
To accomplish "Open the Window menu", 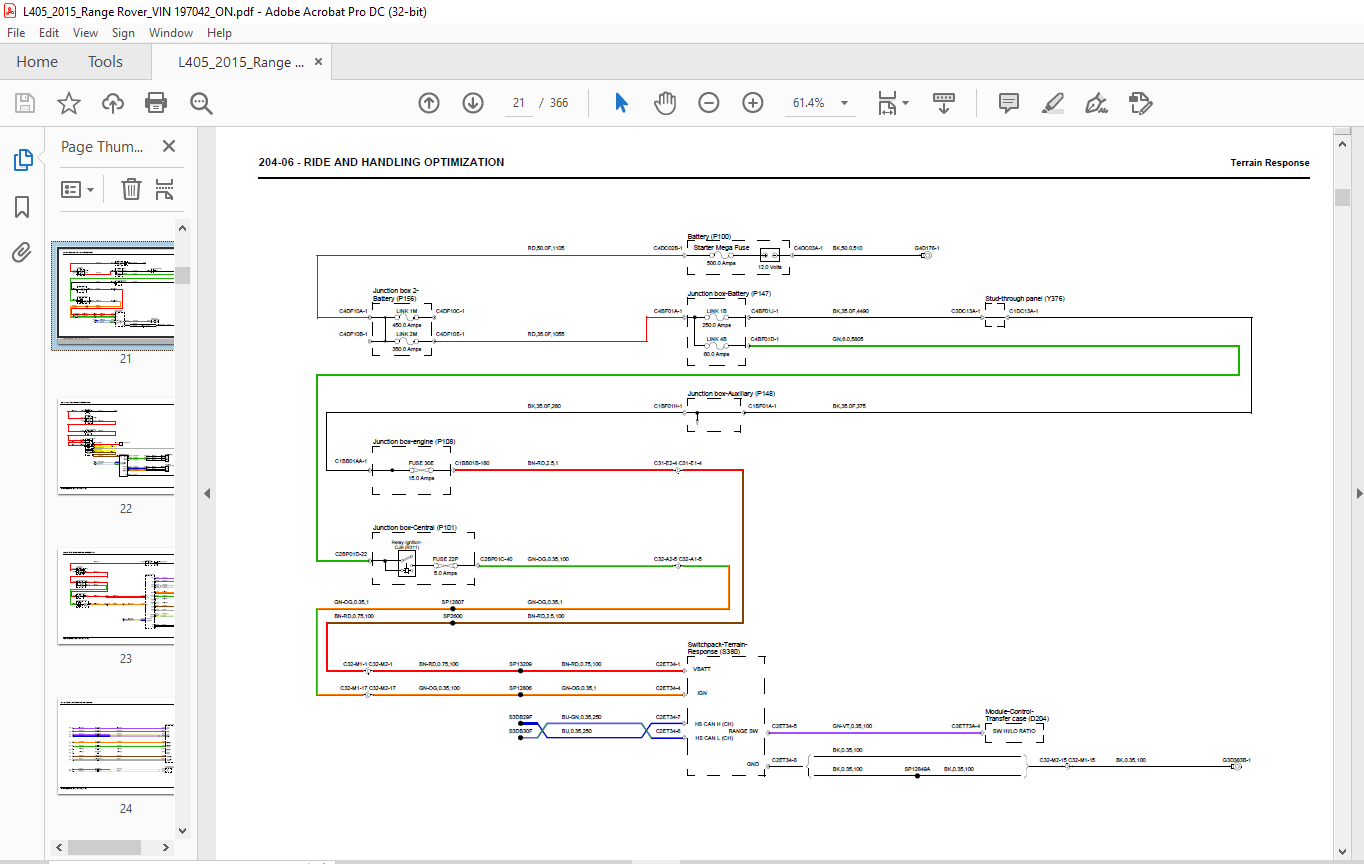I will pyautogui.click(x=171, y=33).
